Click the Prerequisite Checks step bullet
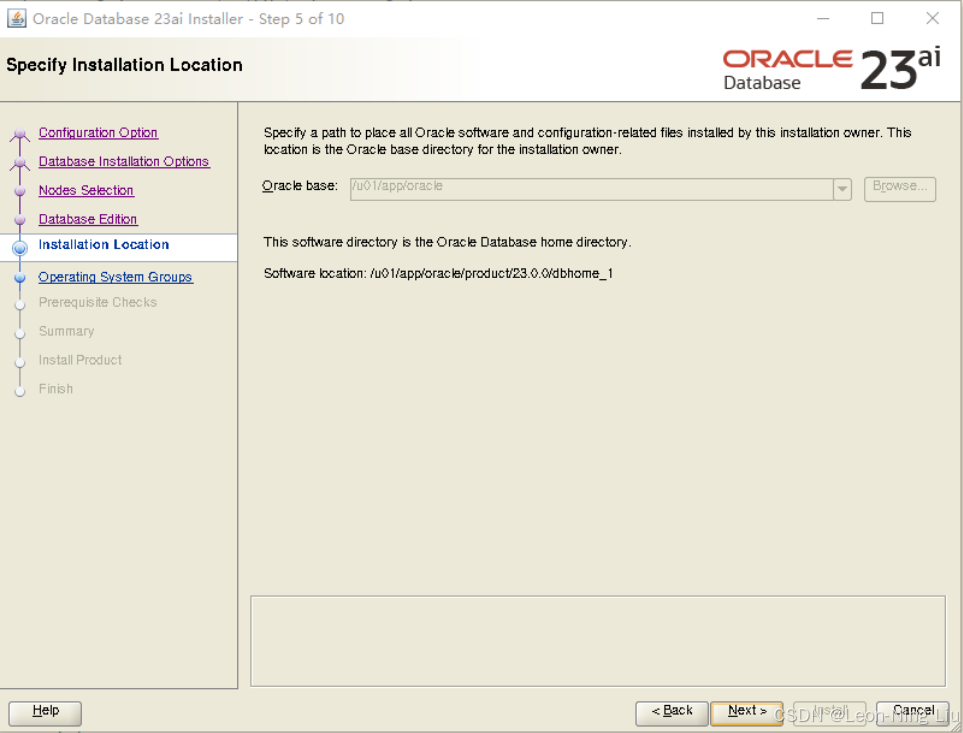 pos(20,304)
